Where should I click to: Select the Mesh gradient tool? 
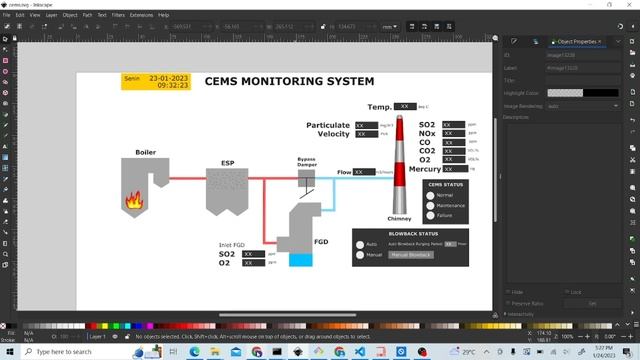(5, 168)
